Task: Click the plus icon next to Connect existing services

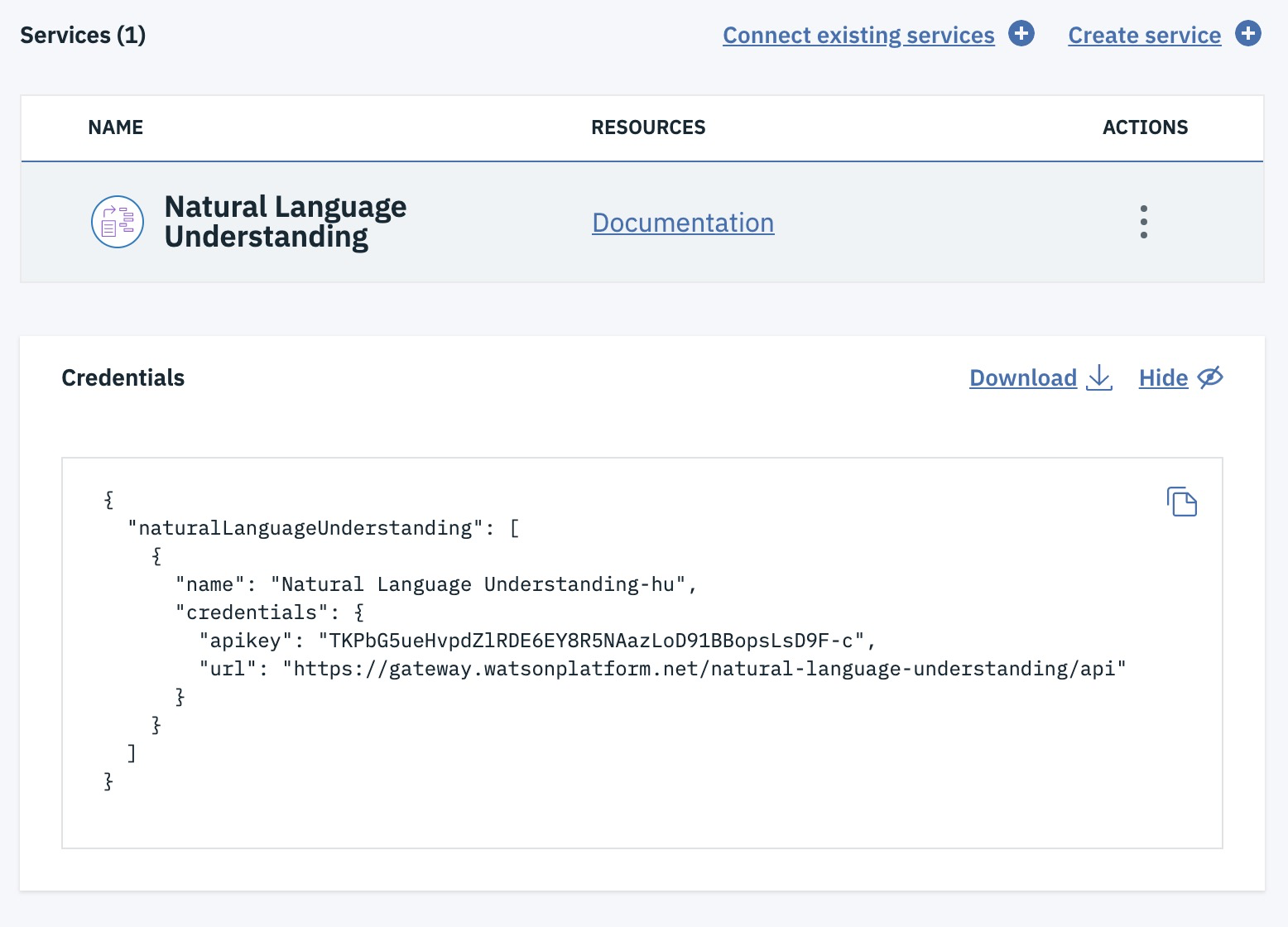Action: pyautogui.click(x=1021, y=34)
